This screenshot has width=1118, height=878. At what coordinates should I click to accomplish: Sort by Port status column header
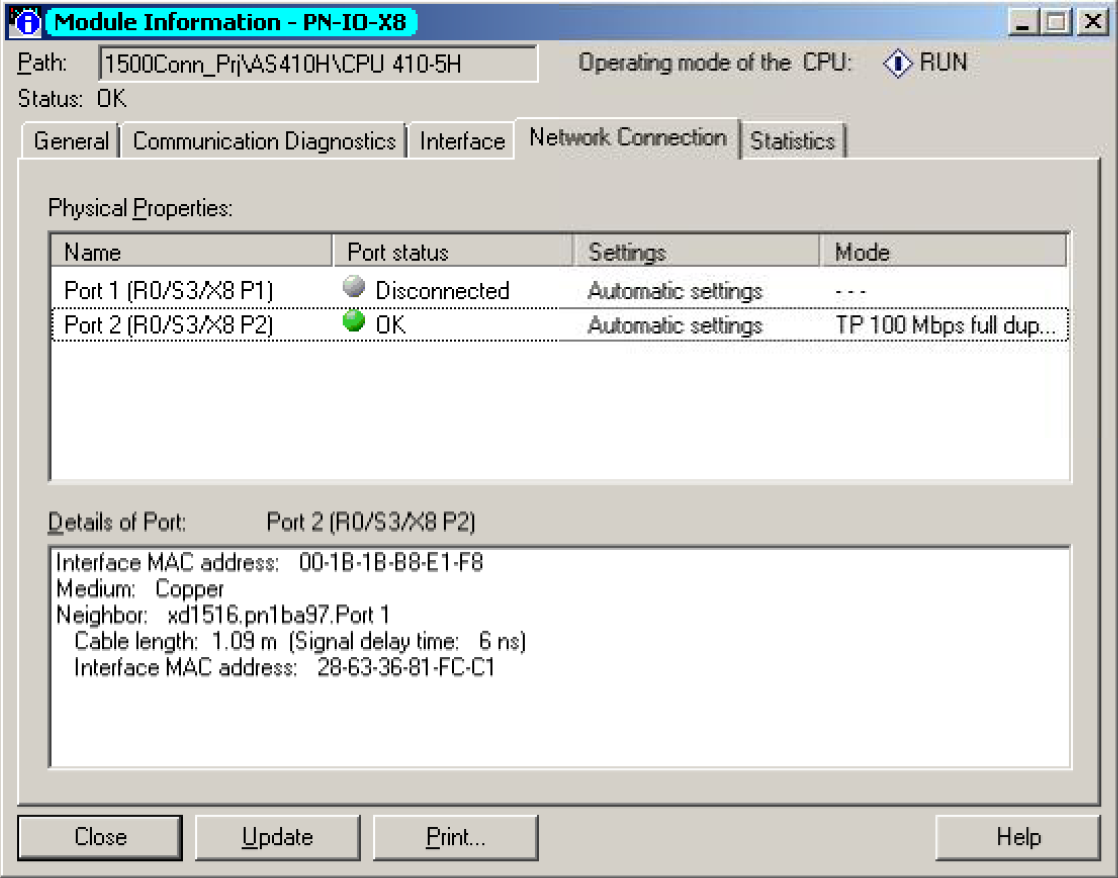click(452, 251)
